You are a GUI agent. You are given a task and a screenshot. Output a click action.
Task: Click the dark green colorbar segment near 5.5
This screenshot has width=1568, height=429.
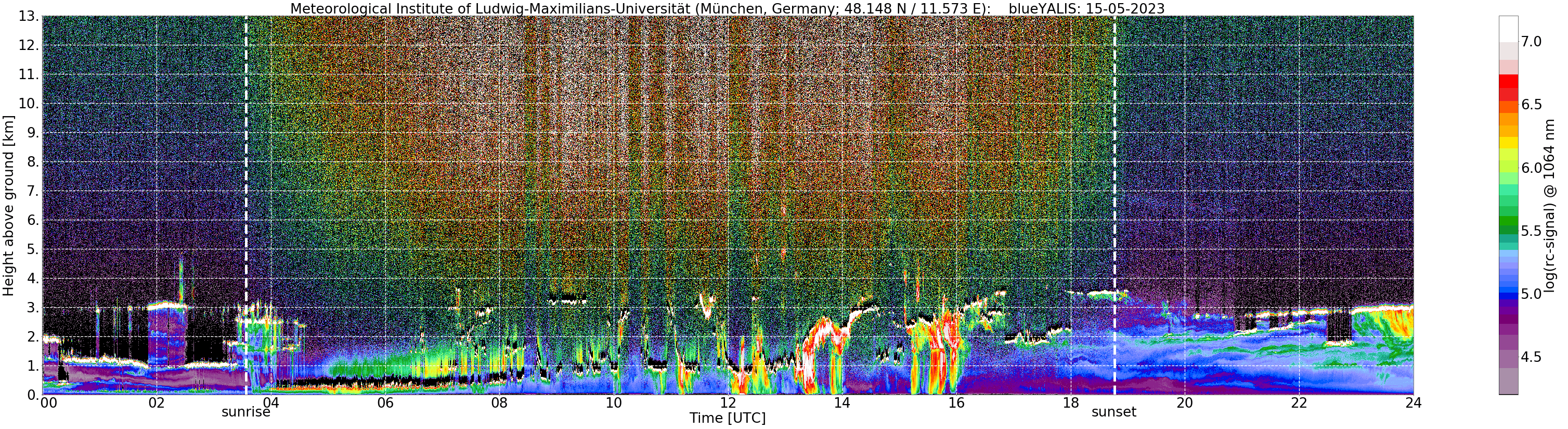pyautogui.click(x=1508, y=230)
